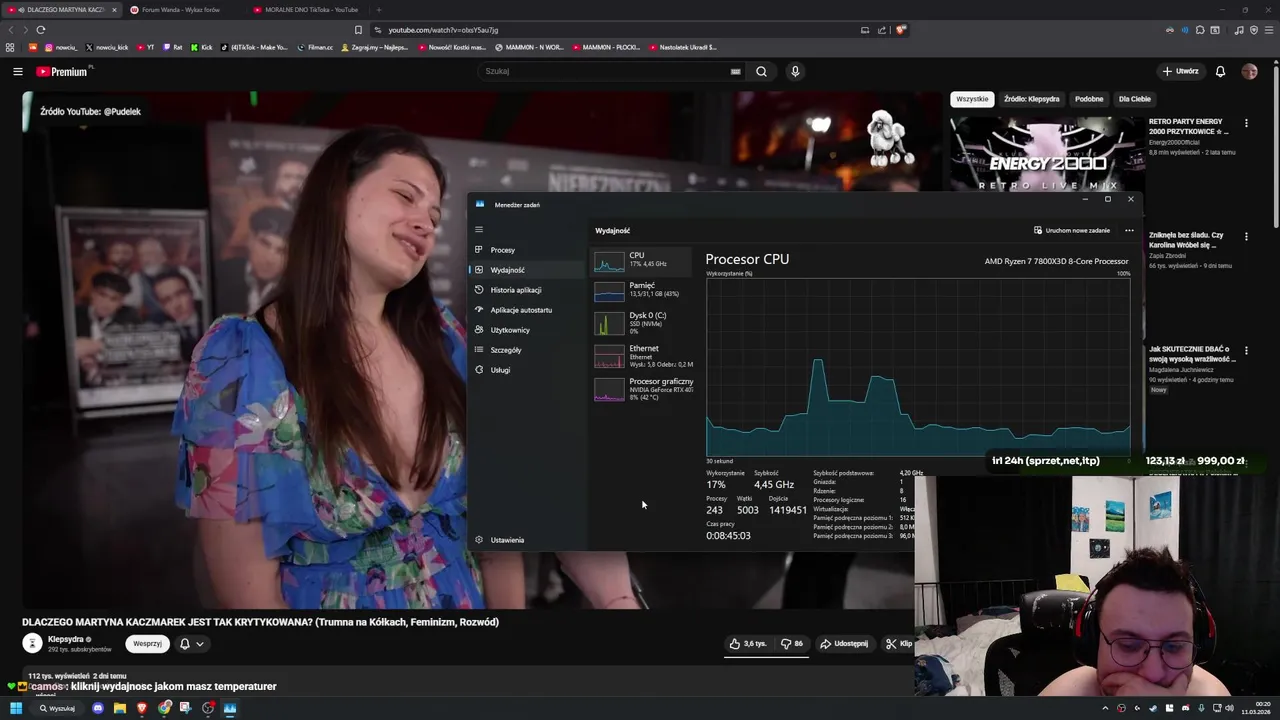
Task: Click the Utwórz create button
Action: pyautogui.click(x=1180, y=71)
